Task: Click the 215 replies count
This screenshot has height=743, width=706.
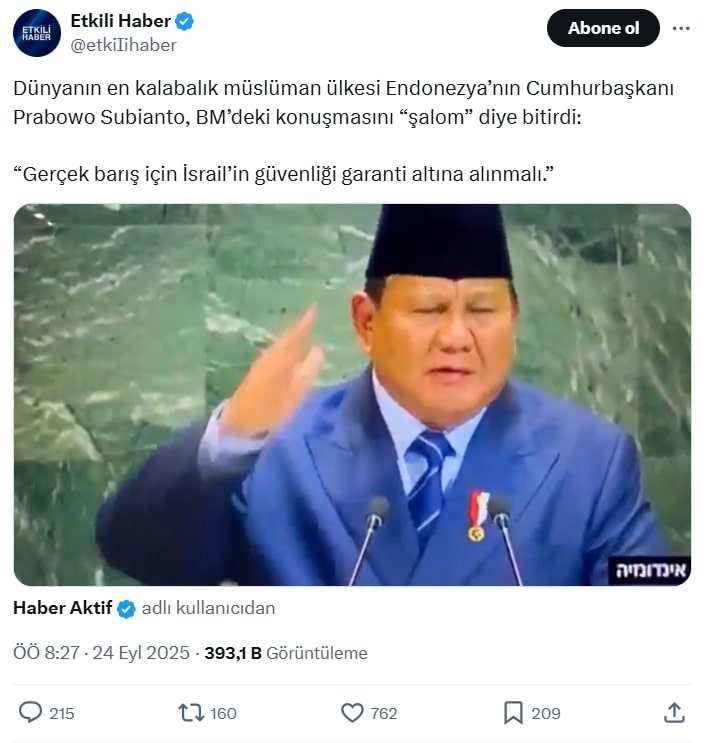Action: click(x=62, y=713)
